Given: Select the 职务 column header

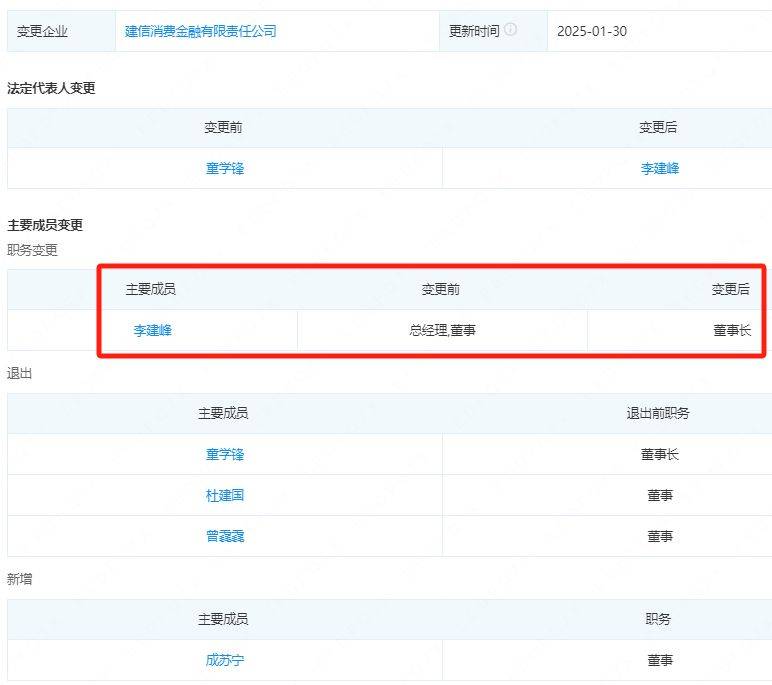Looking at the screenshot, I should (658, 619).
